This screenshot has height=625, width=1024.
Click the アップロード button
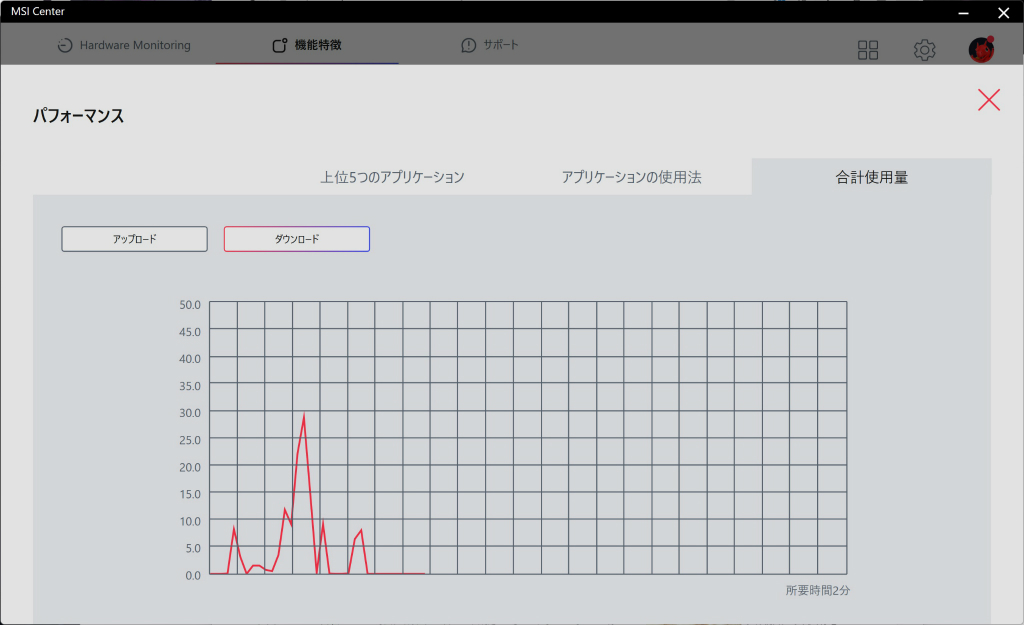pos(135,239)
